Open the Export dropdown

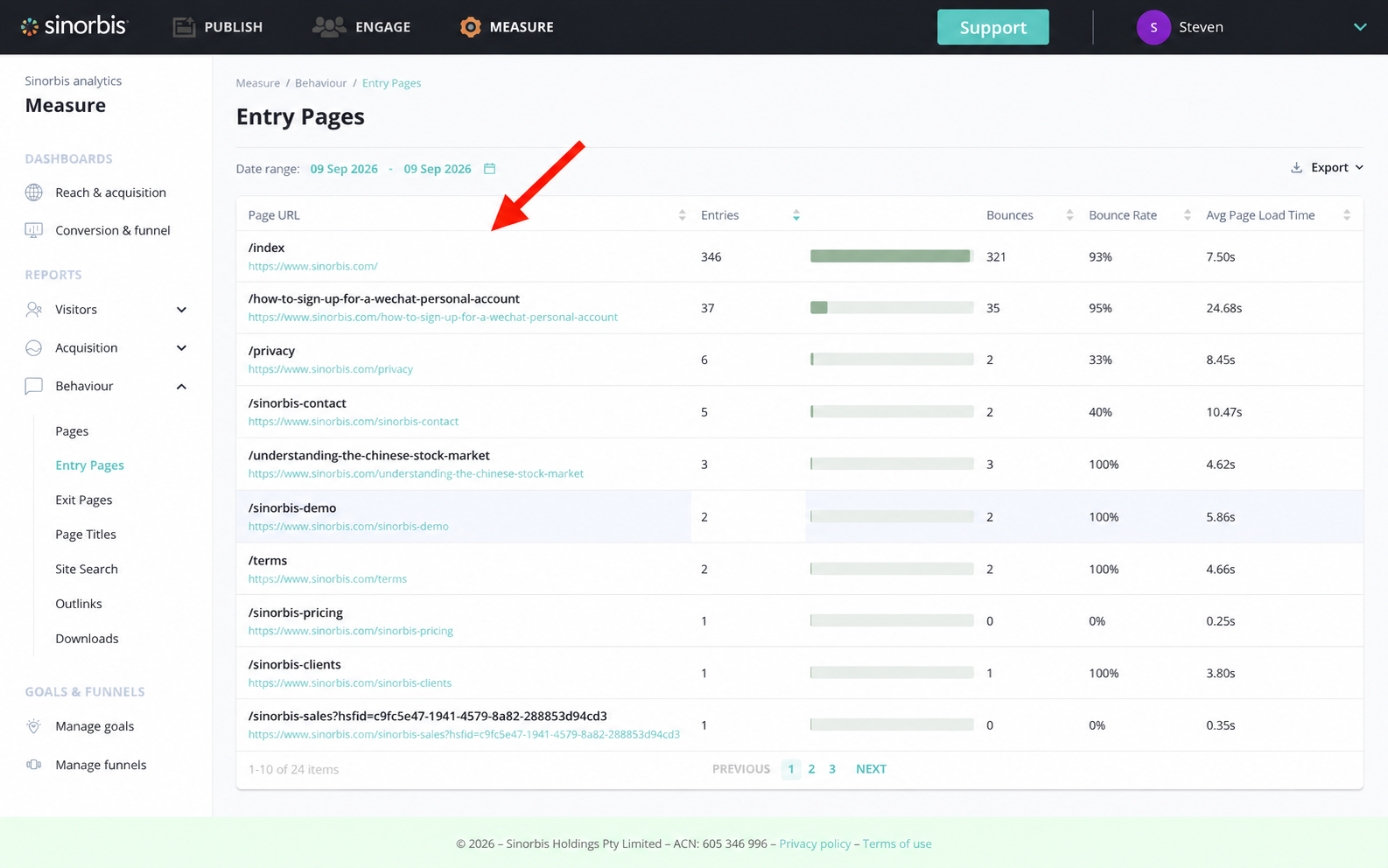point(1328,168)
